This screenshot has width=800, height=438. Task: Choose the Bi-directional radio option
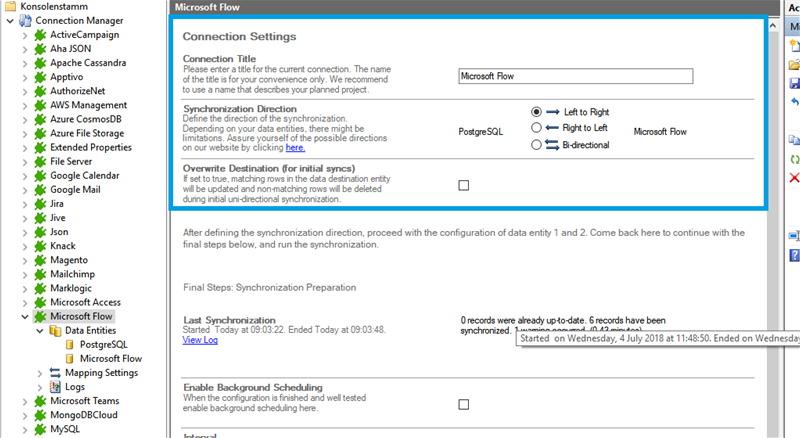coord(537,145)
